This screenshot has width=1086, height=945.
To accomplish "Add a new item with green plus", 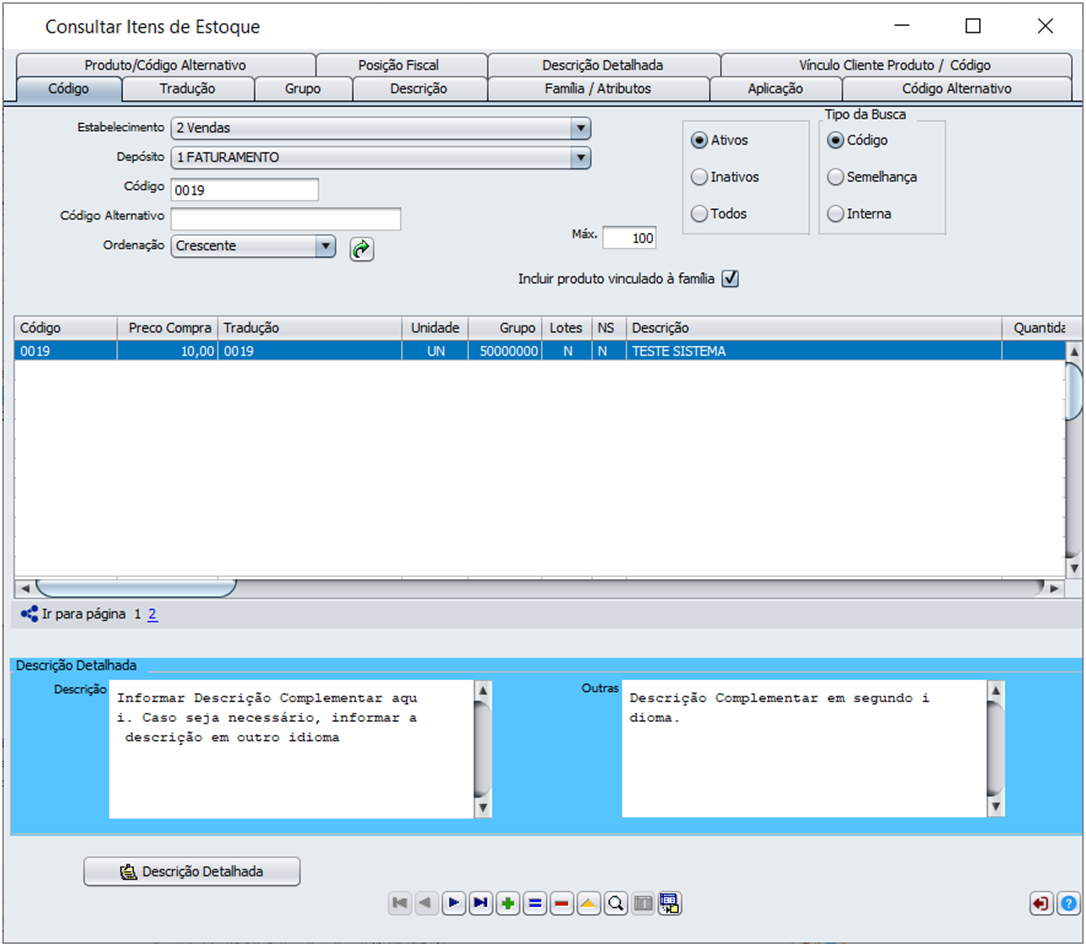I will (508, 903).
